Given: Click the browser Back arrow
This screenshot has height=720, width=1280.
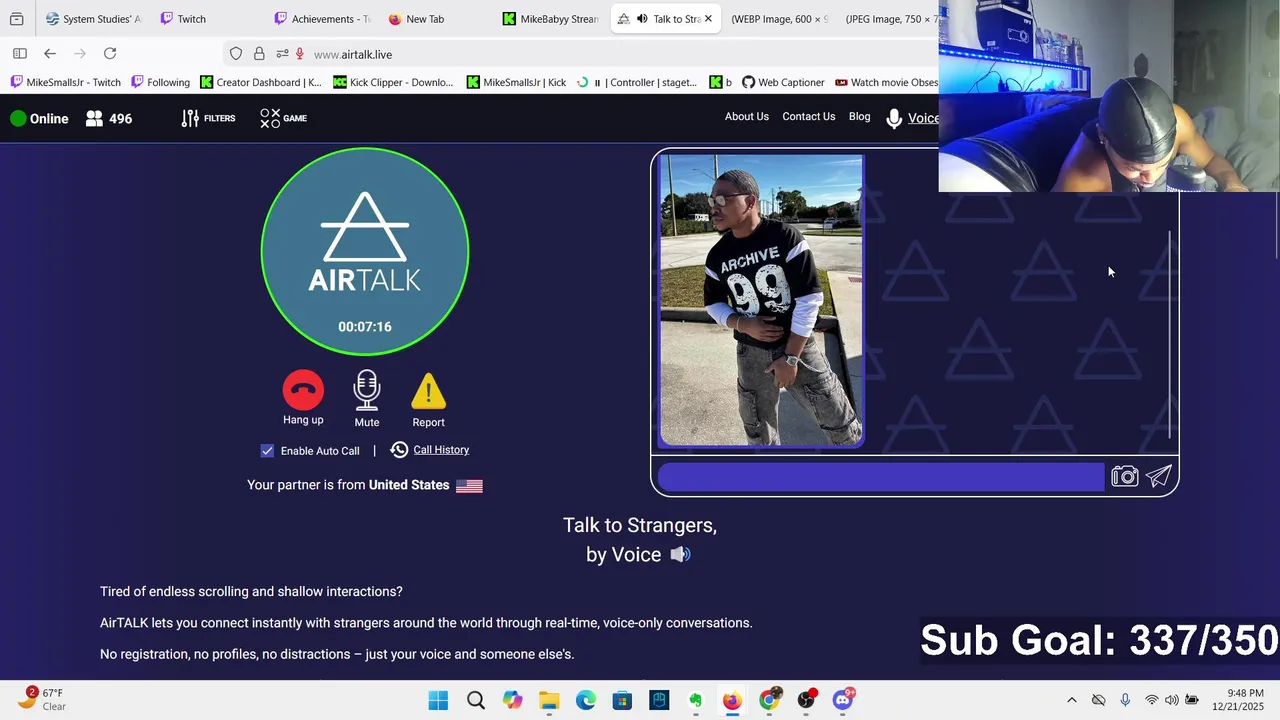Looking at the screenshot, I should pyautogui.click(x=50, y=54).
